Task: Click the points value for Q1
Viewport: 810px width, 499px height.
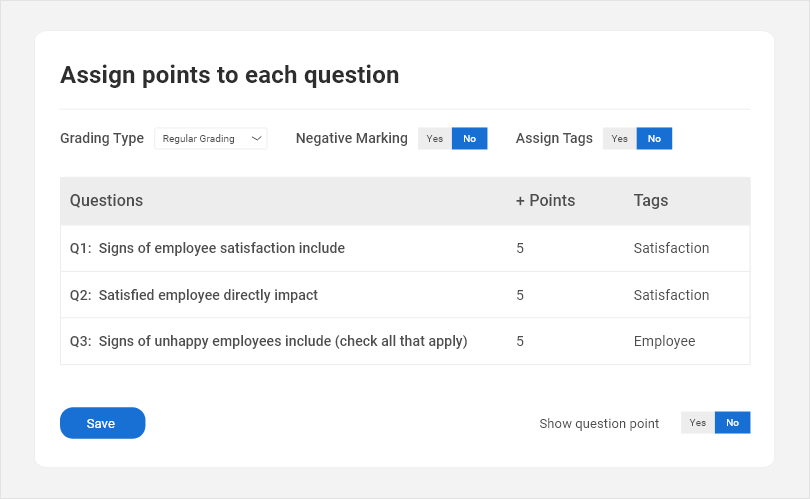Action: pos(520,248)
